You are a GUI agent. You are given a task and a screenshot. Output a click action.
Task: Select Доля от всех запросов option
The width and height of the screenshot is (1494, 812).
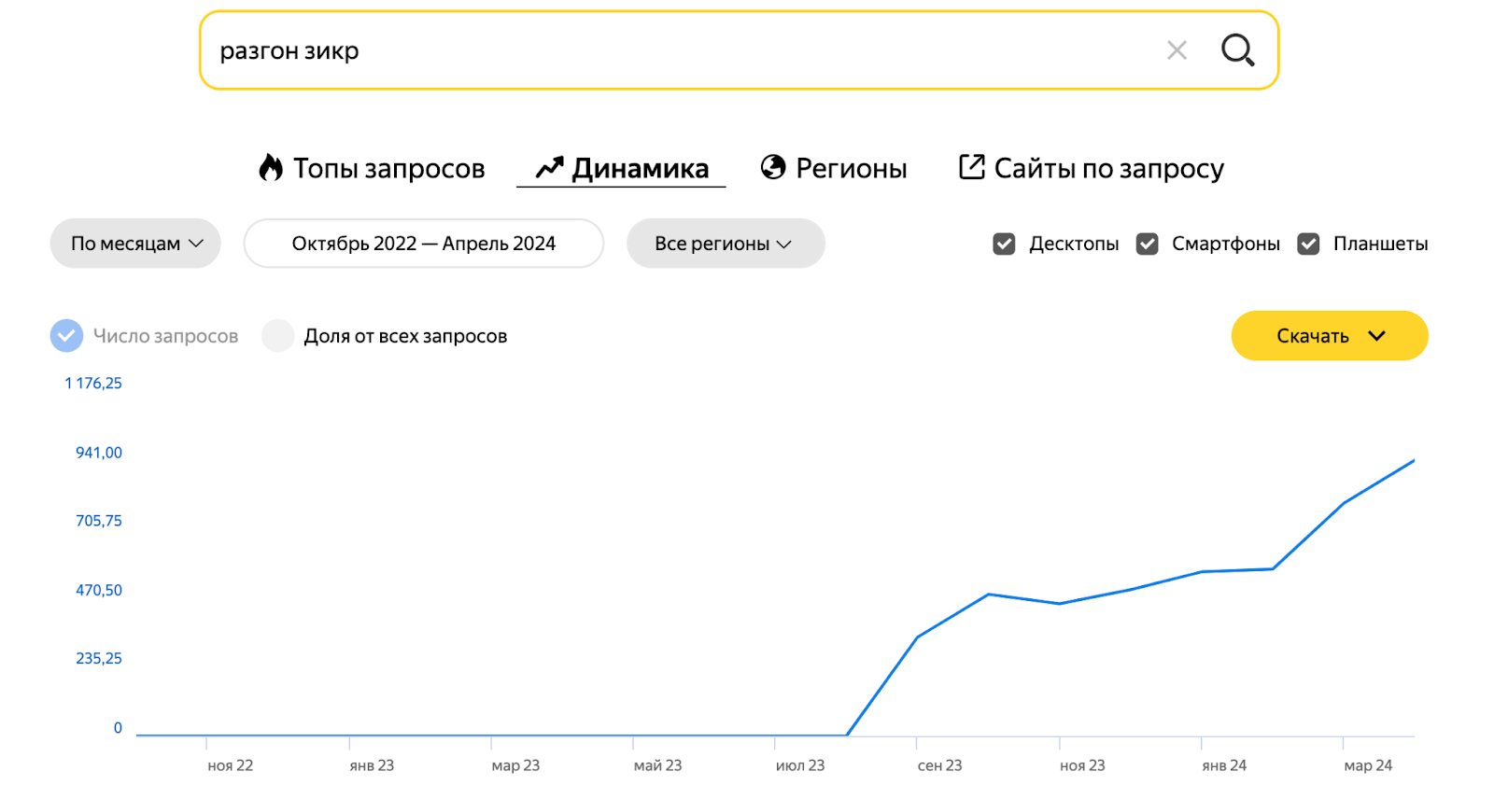click(278, 336)
